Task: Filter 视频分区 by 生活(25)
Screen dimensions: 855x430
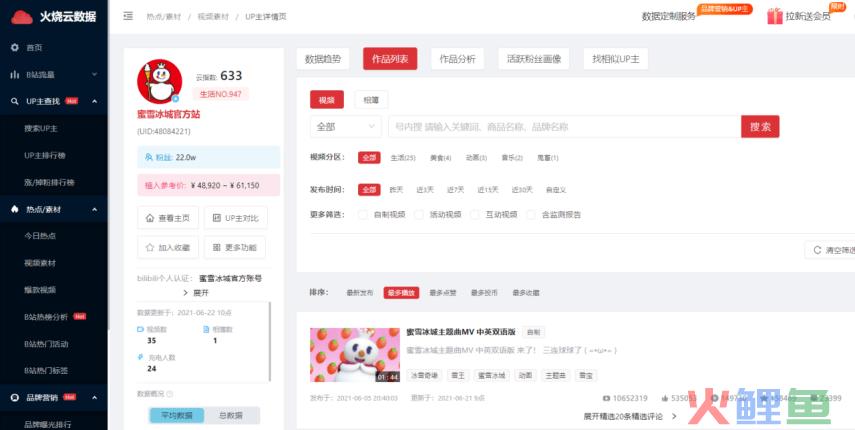Action: click(403, 158)
